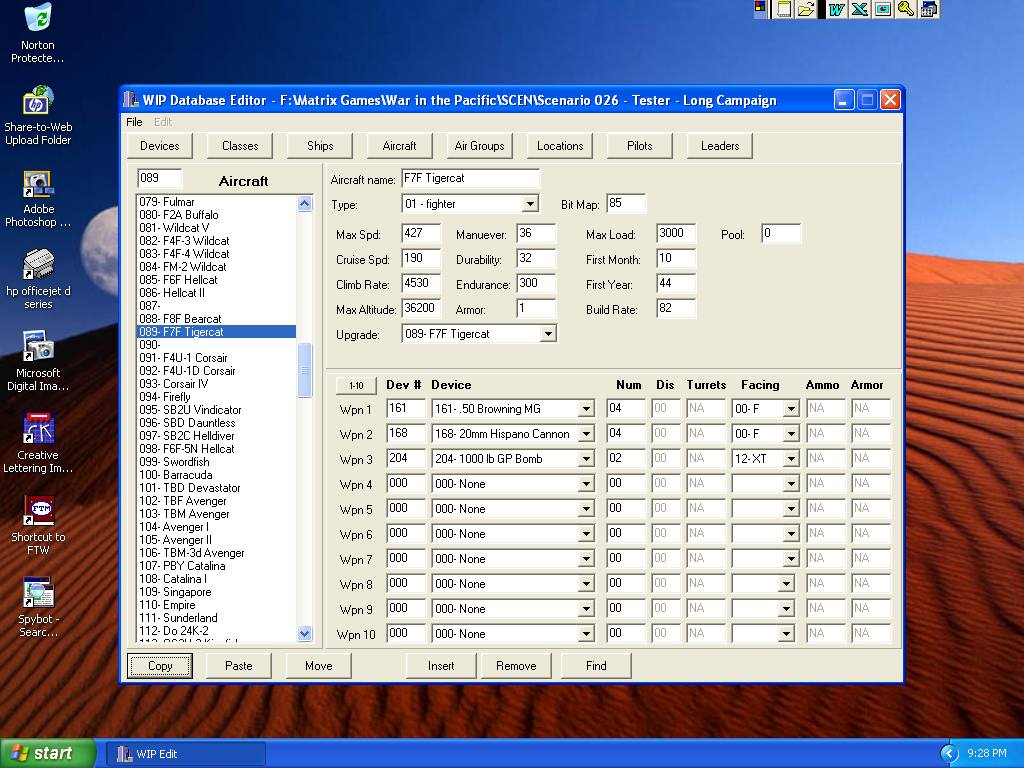Viewport: 1024px width, 768px height.
Task: Click the Copy button
Action: pyautogui.click(x=160, y=666)
